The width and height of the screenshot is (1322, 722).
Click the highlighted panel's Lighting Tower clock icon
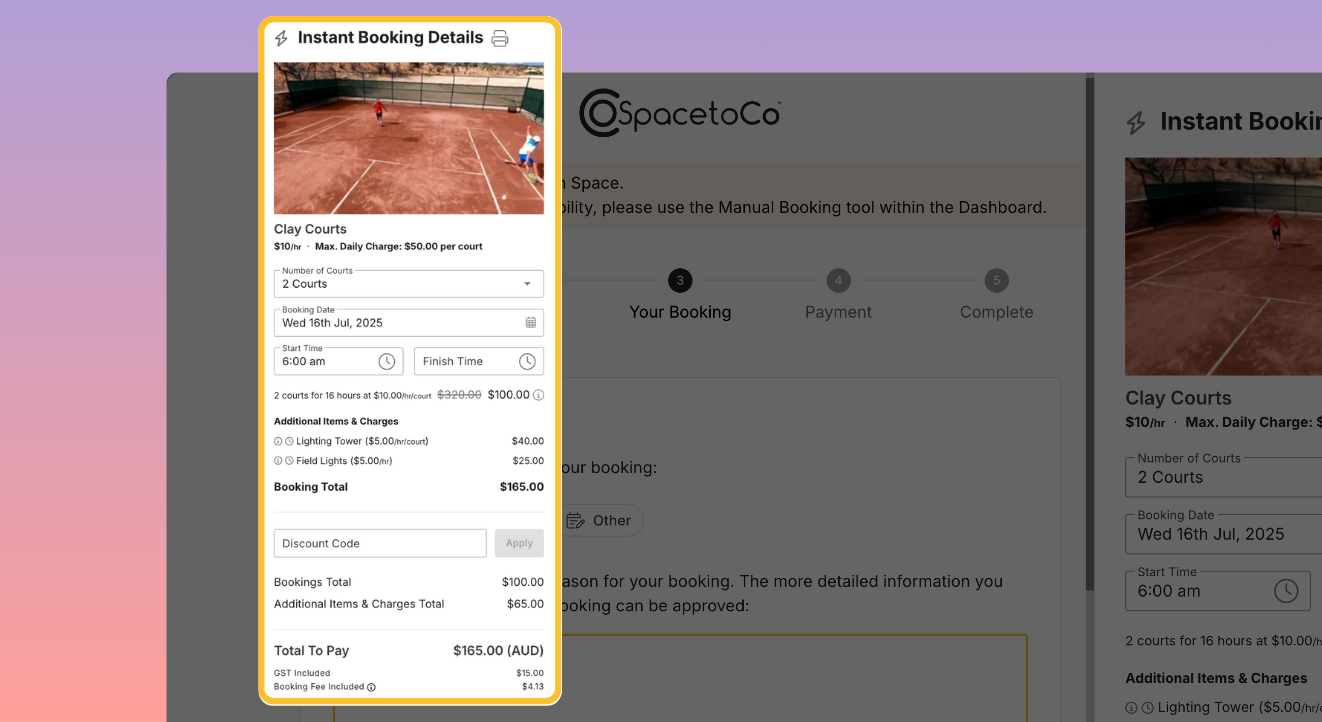click(289, 441)
